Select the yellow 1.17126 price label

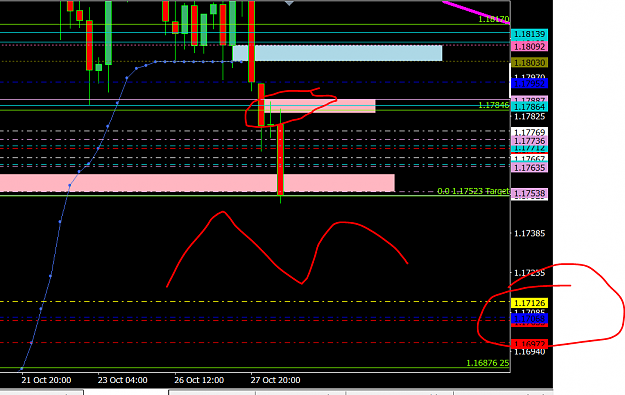[x=529, y=303]
